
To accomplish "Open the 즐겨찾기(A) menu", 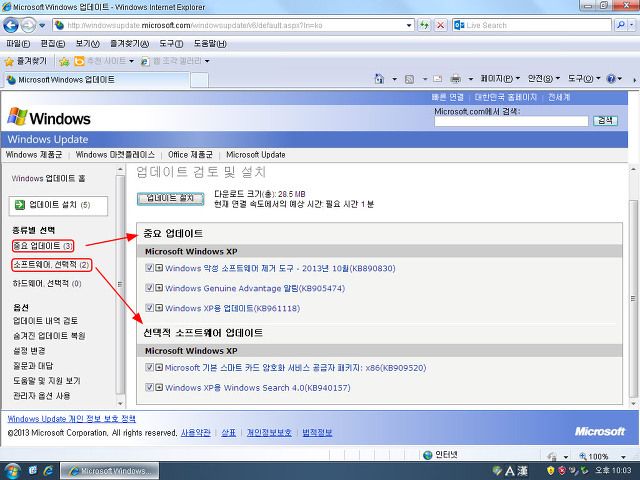I will 129,44.
